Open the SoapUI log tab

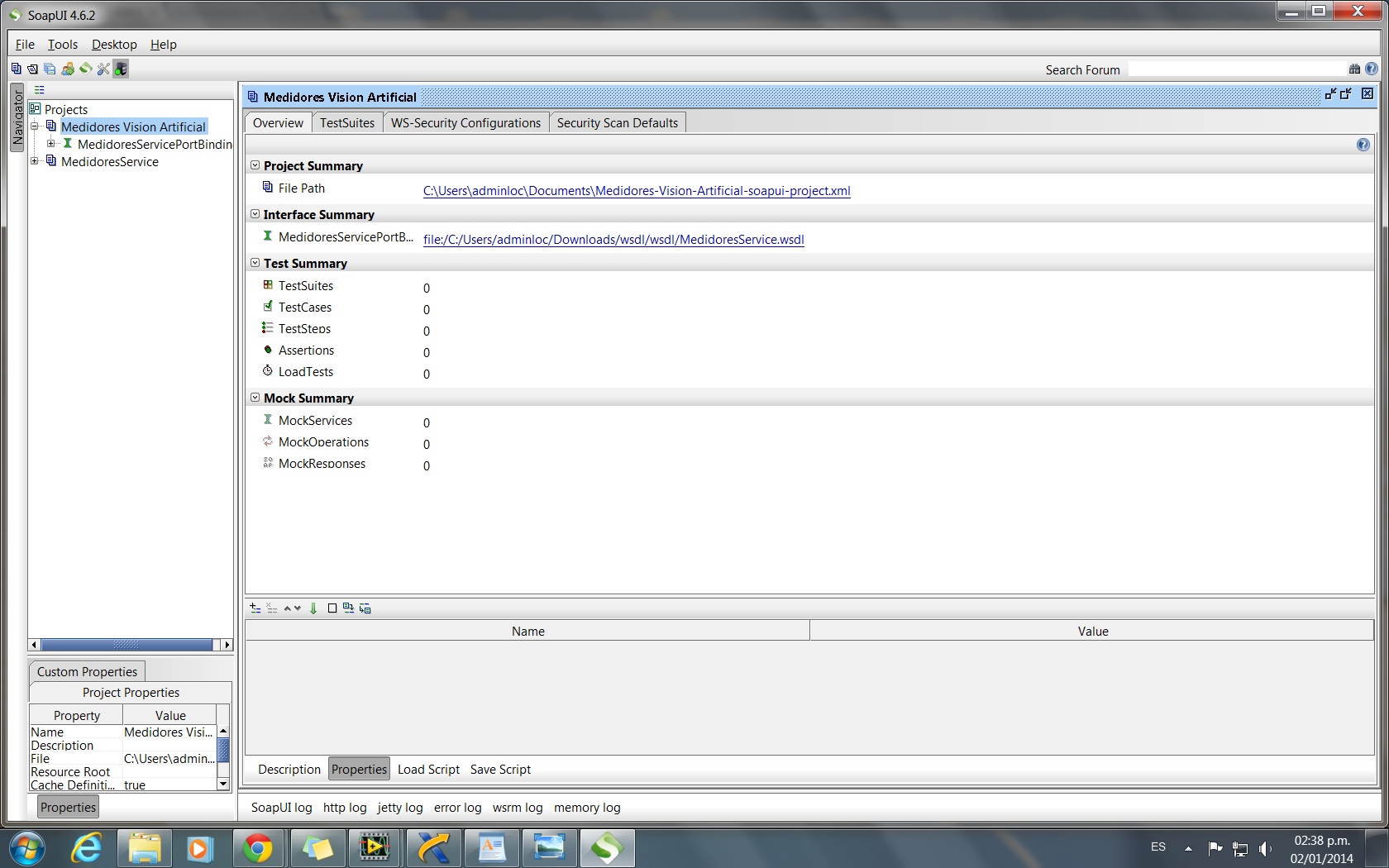[282, 808]
